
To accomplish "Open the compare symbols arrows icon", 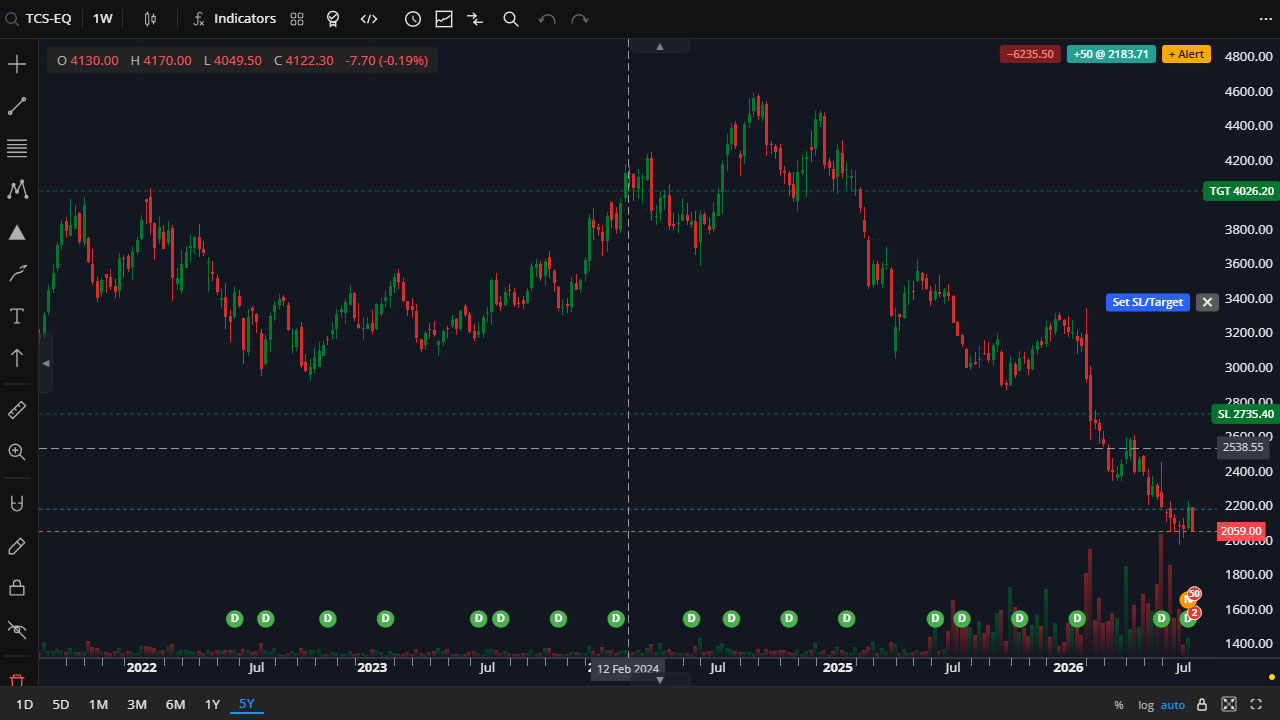I will (474, 19).
